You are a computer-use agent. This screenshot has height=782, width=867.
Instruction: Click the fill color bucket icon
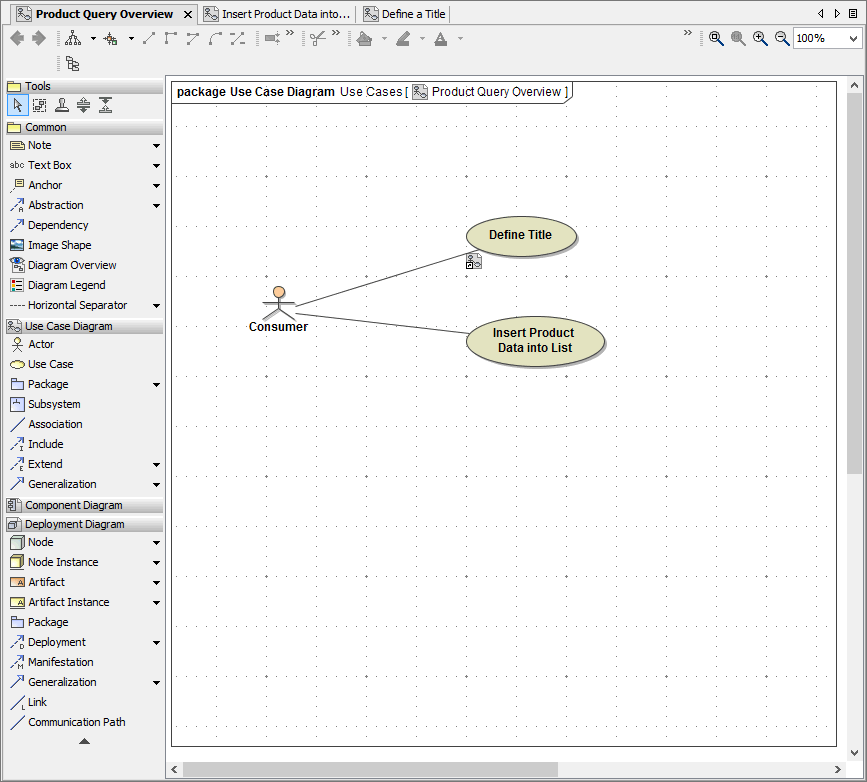point(364,38)
